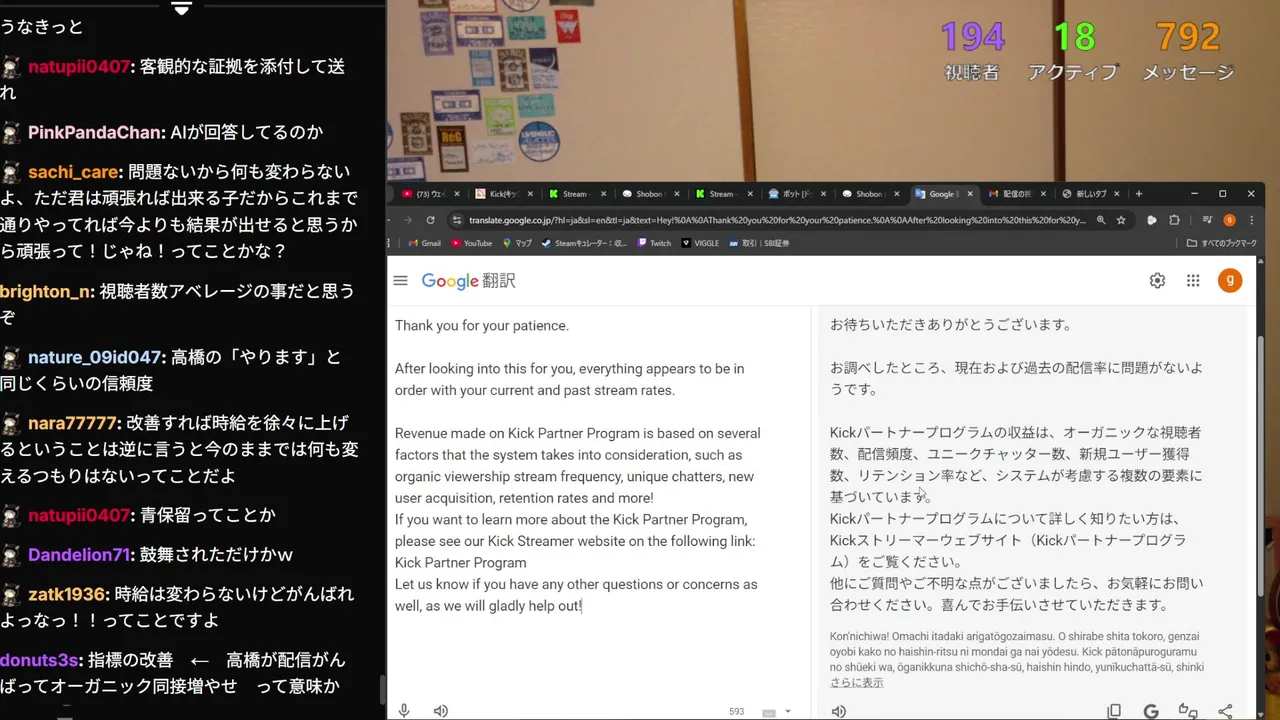The height and width of the screenshot is (720, 1280).
Task: Click nature_09id047 username in chat
Action: point(95,357)
